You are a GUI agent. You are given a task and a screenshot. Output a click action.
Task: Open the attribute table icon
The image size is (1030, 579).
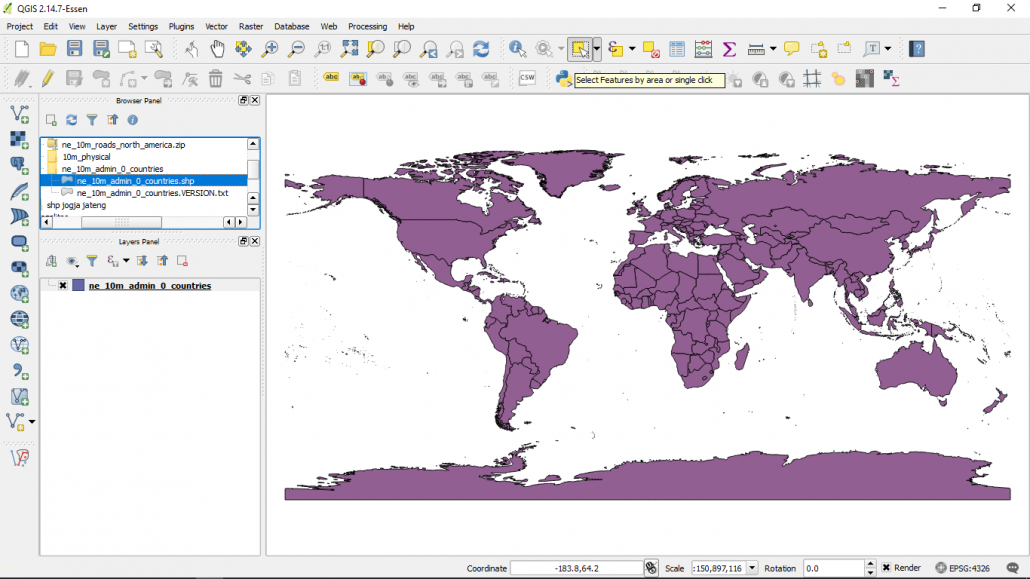click(x=677, y=48)
